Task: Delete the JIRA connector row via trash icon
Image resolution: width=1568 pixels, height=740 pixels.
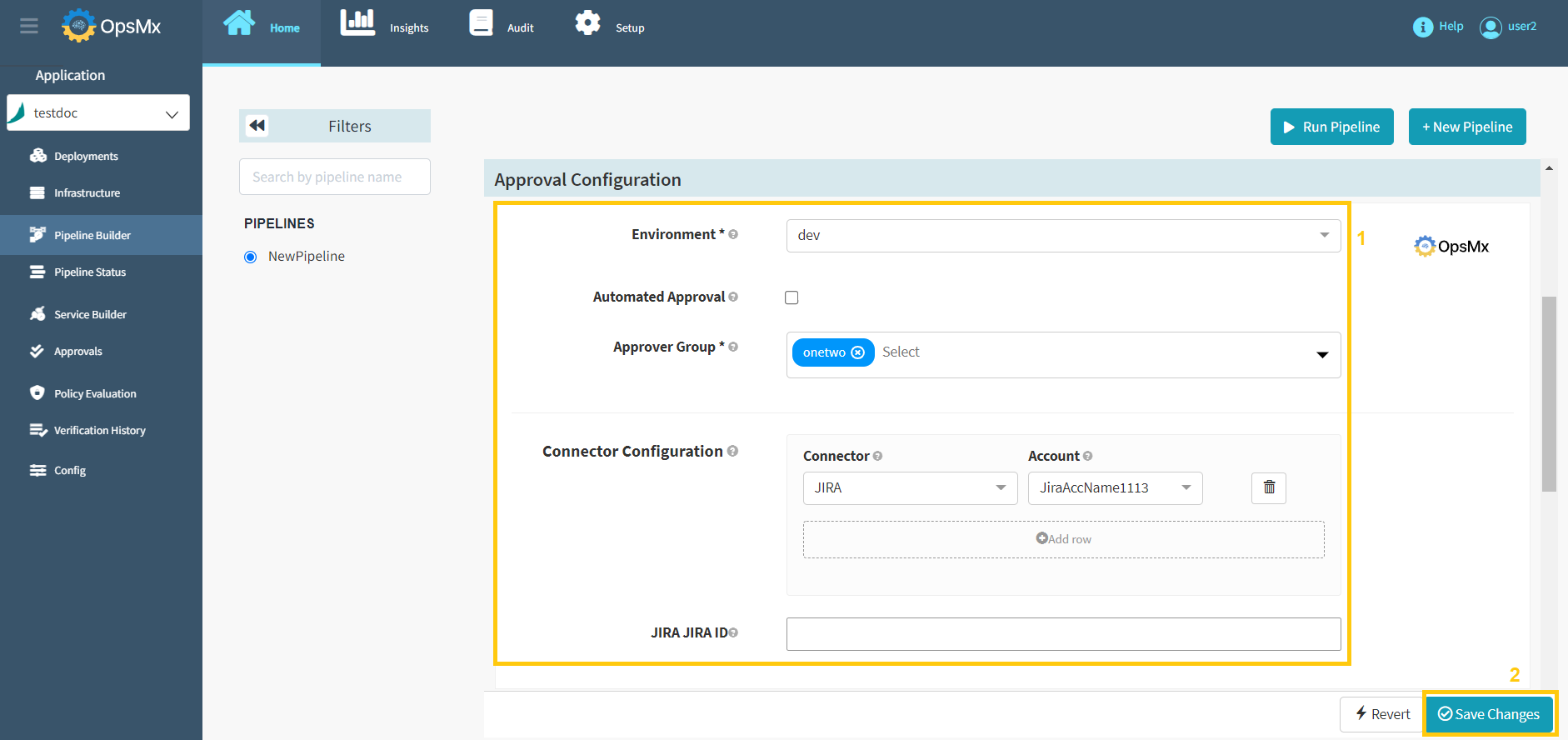Action: tap(1268, 487)
